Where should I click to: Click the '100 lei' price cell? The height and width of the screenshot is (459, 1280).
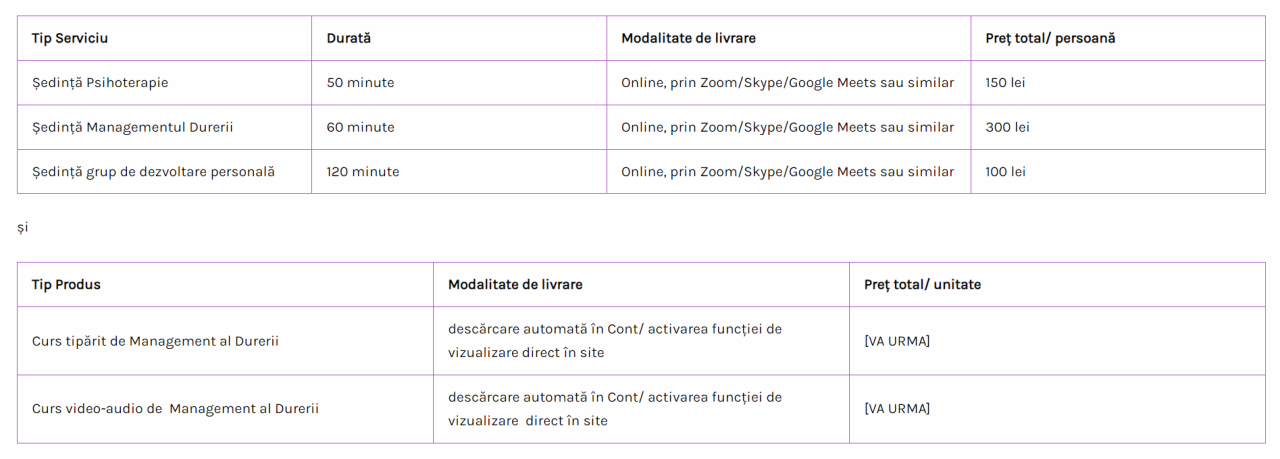pyautogui.click(x=1005, y=172)
